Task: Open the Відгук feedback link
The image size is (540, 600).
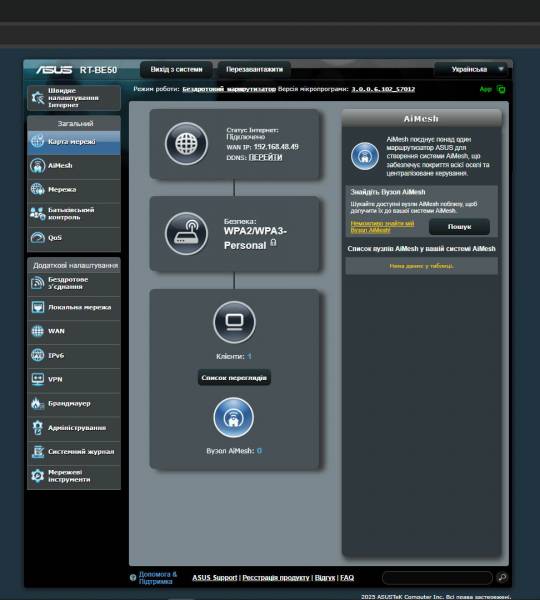Action: point(325,577)
